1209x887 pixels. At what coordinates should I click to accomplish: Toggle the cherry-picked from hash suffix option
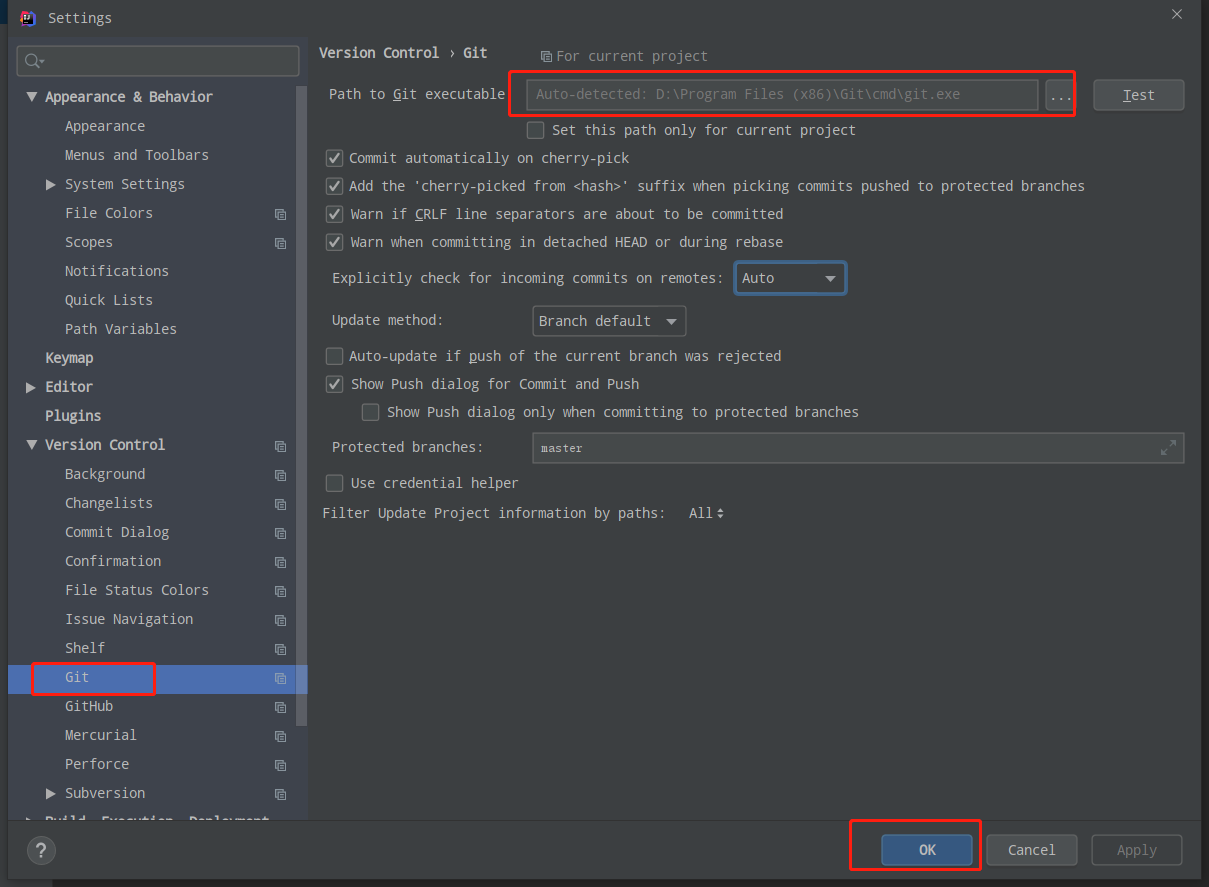pyautogui.click(x=335, y=186)
